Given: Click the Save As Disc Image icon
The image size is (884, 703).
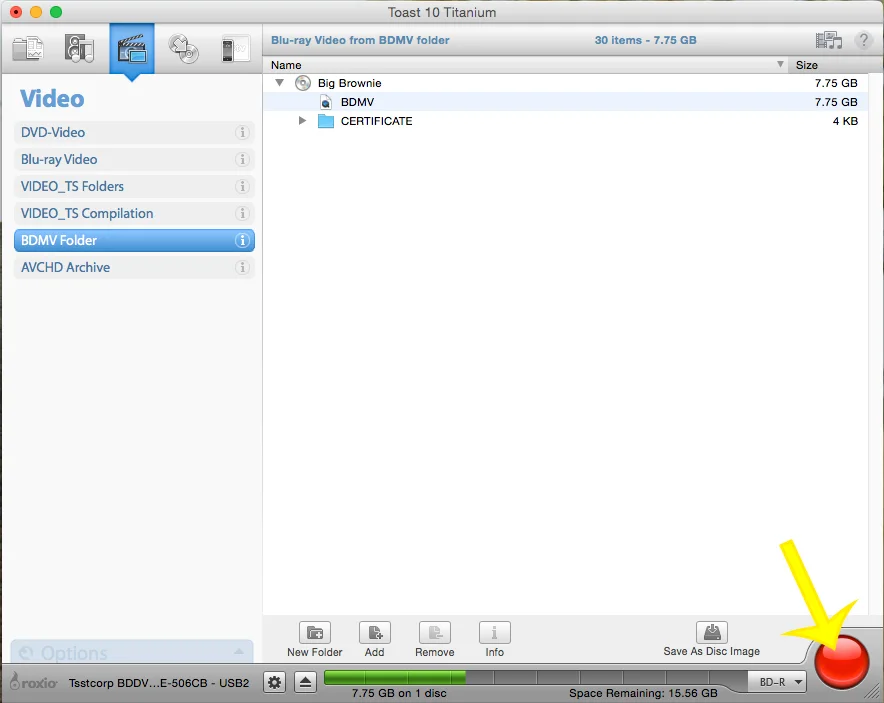Looking at the screenshot, I should coord(712,632).
